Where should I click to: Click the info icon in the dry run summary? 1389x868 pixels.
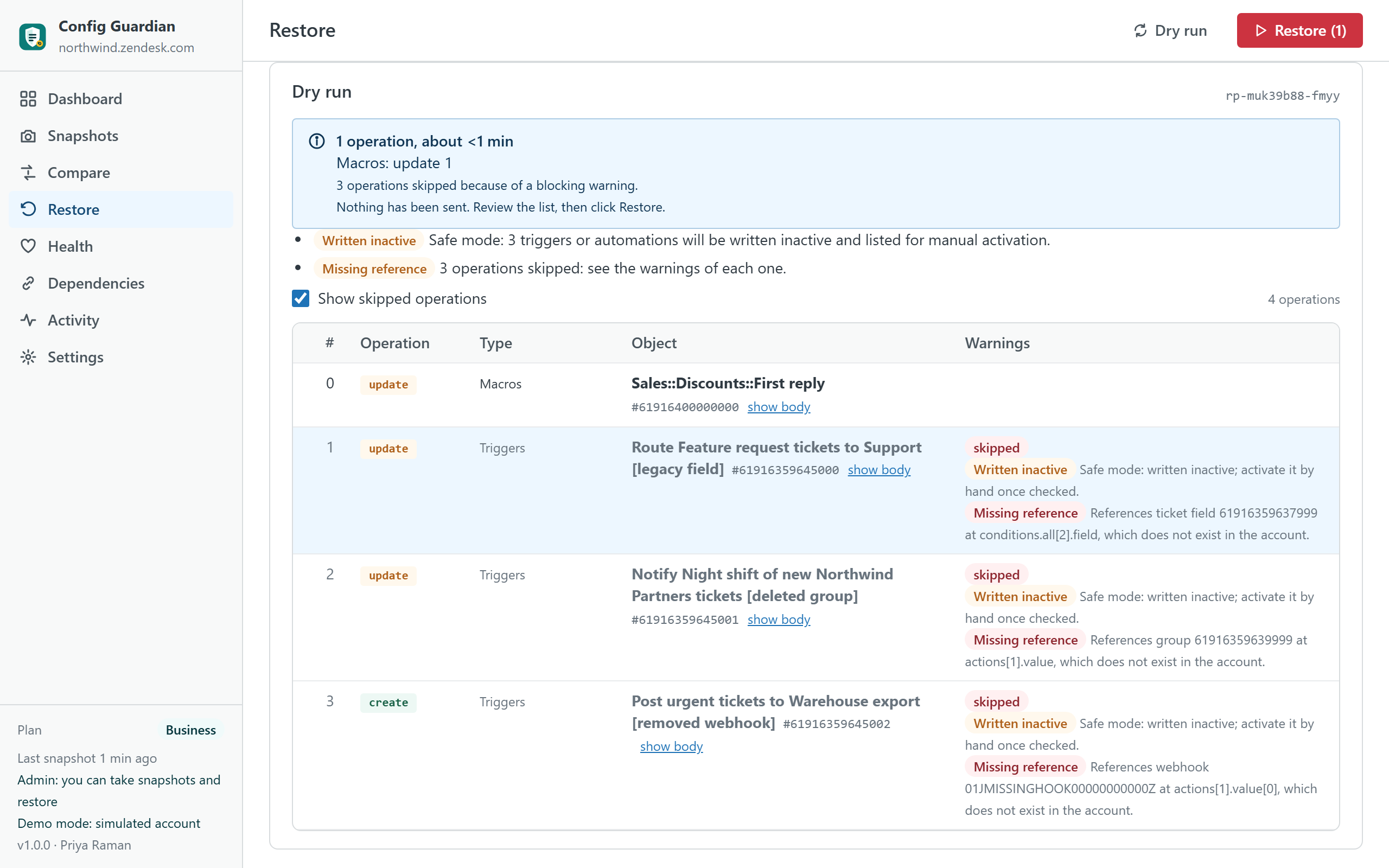click(x=317, y=141)
